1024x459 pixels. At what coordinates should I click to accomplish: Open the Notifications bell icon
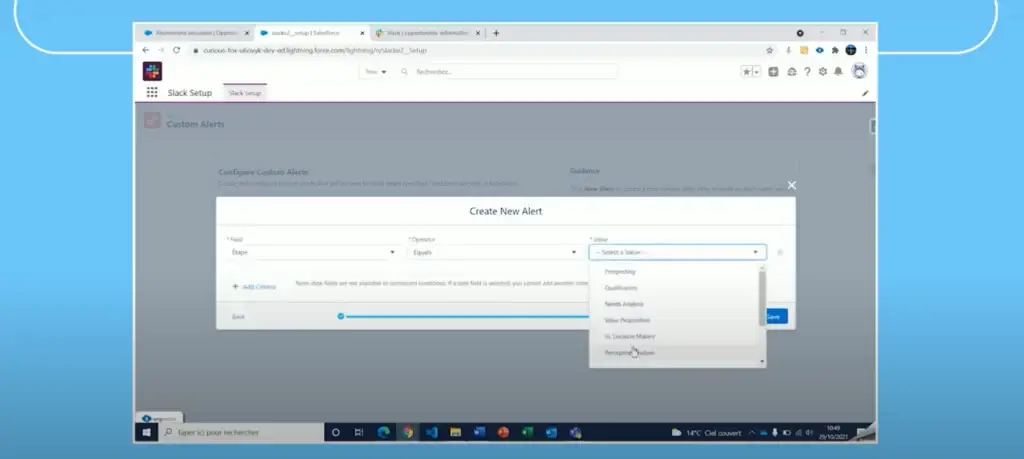(839, 72)
